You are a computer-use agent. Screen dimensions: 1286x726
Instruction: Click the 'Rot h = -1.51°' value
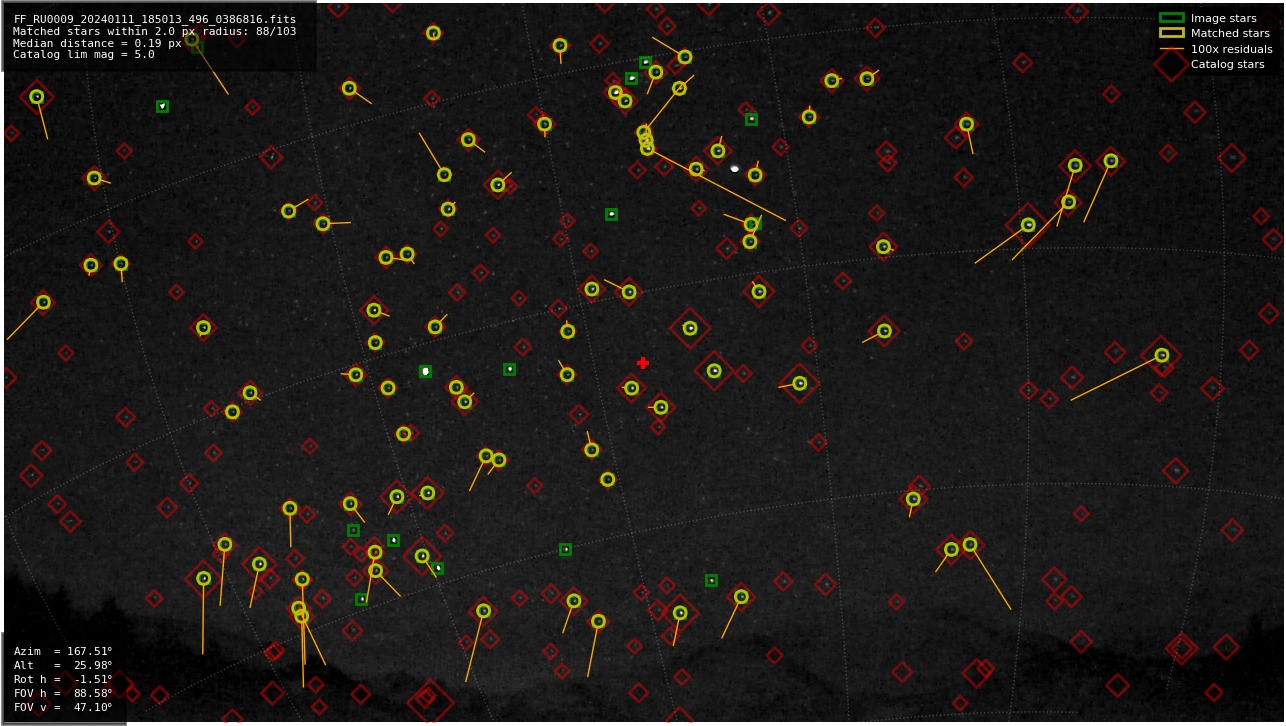point(63,679)
